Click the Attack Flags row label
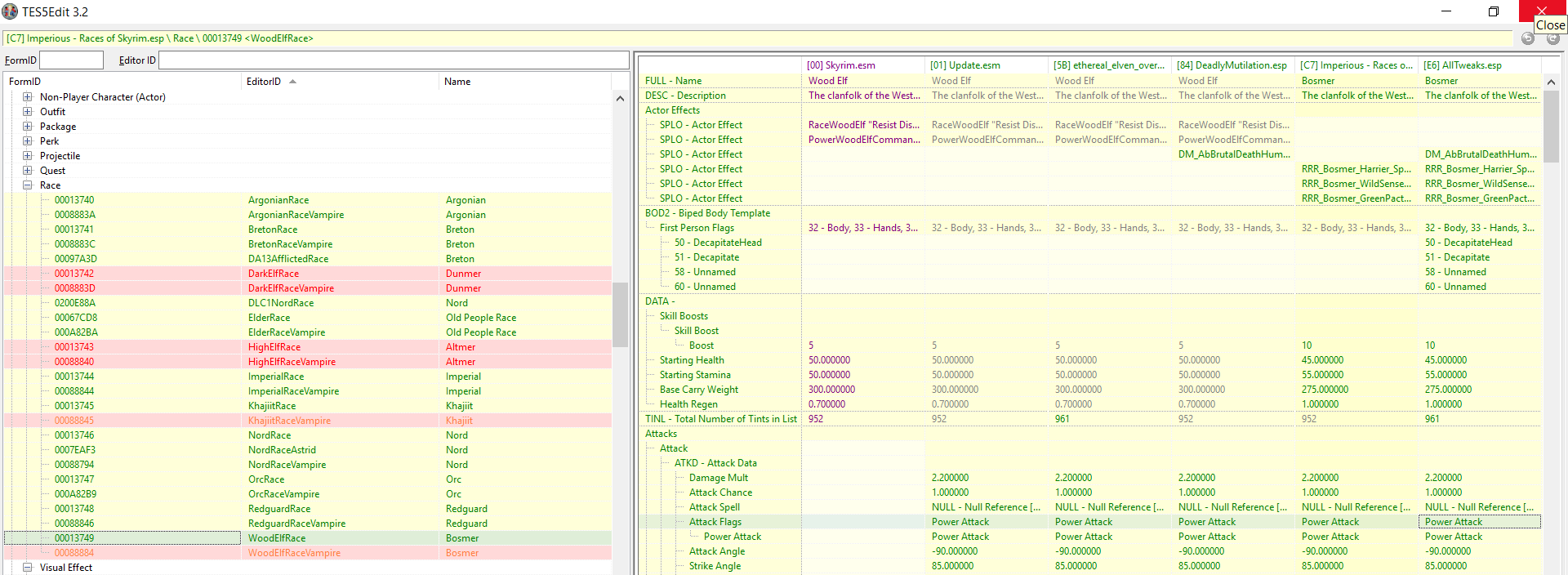1568x575 pixels. coord(715,522)
